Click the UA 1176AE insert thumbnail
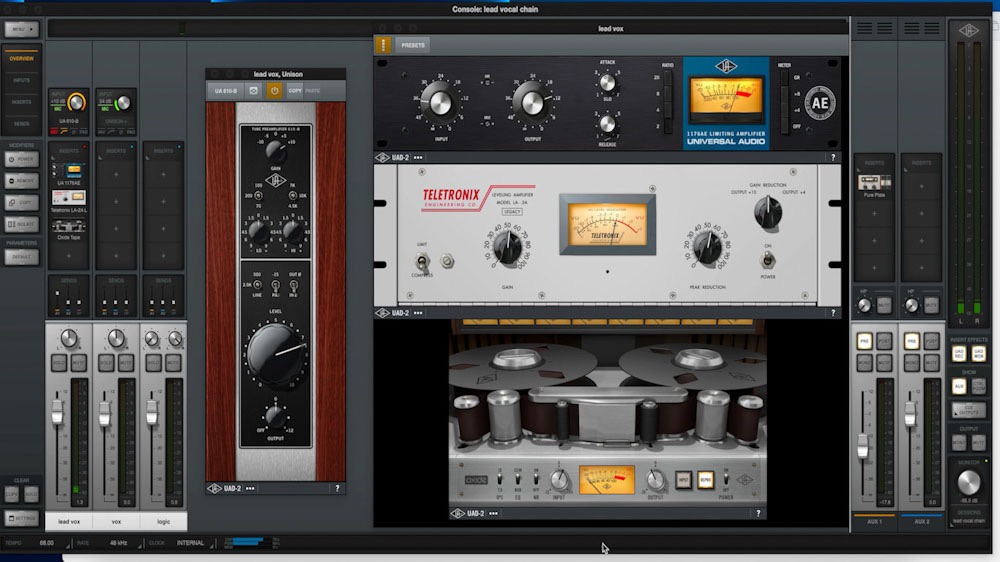Viewport: 1000px width, 562px height. pos(69,173)
